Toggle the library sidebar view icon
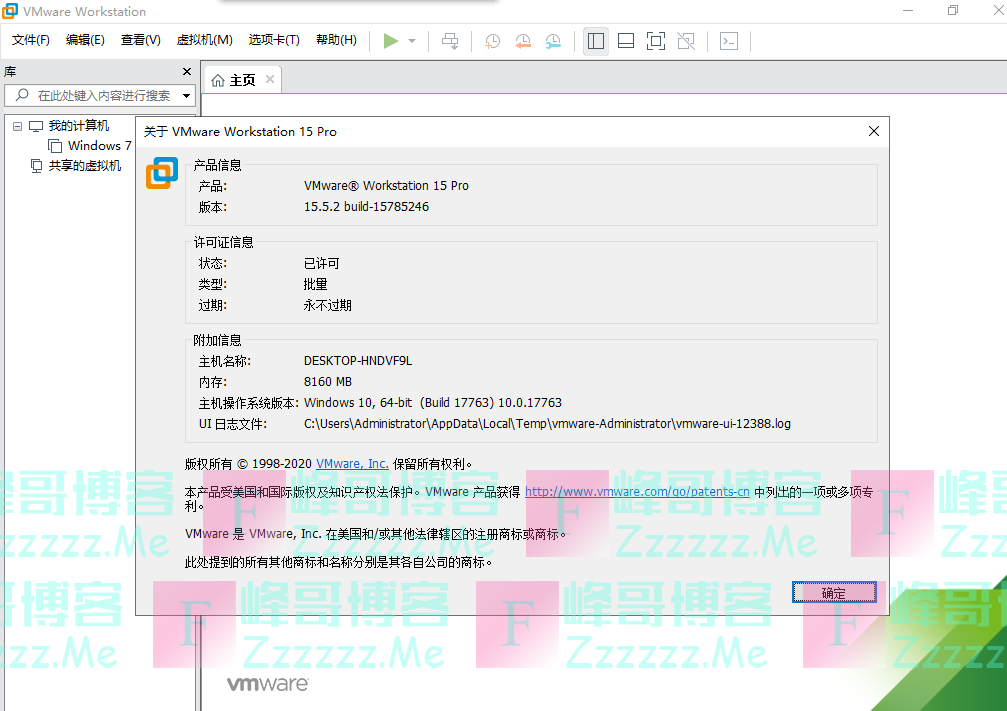This screenshot has height=711, width=1007. [596, 41]
